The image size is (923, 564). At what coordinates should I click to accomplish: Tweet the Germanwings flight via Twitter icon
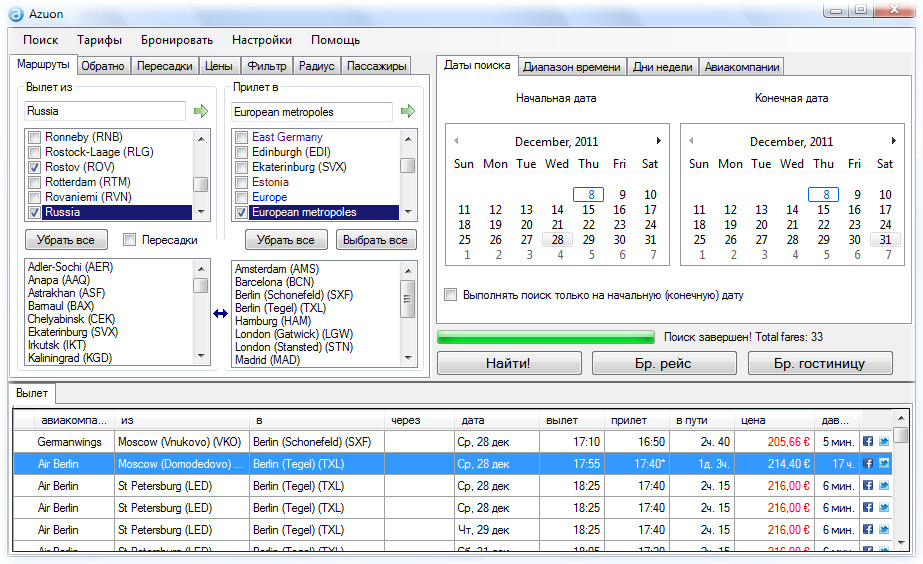pyautogui.click(x=883, y=441)
